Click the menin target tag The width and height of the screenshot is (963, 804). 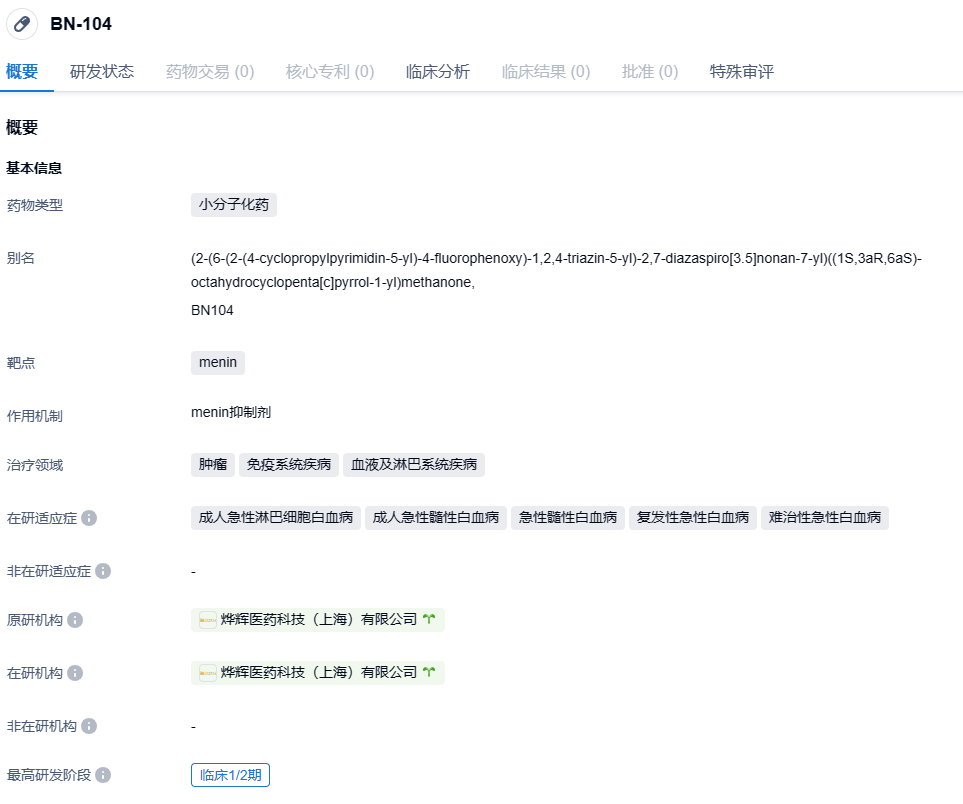pyautogui.click(x=218, y=363)
